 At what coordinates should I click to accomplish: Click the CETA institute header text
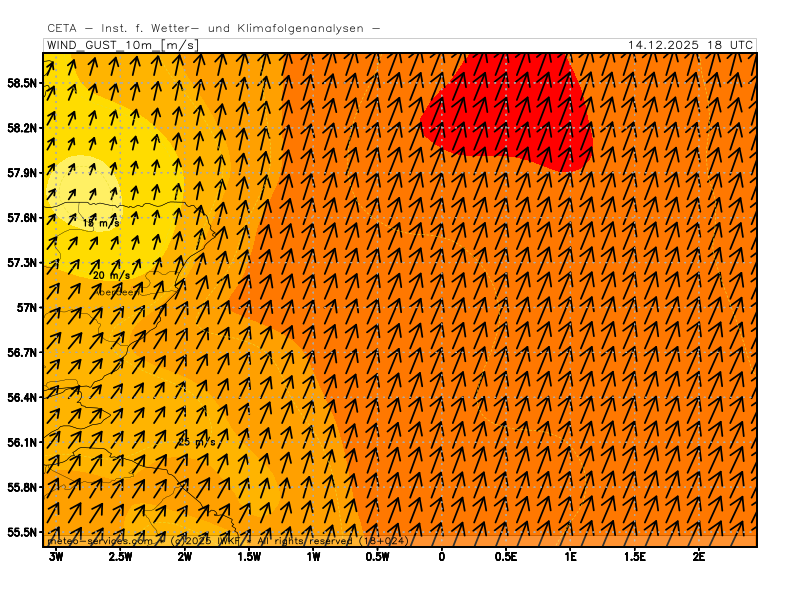[x=213, y=28]
